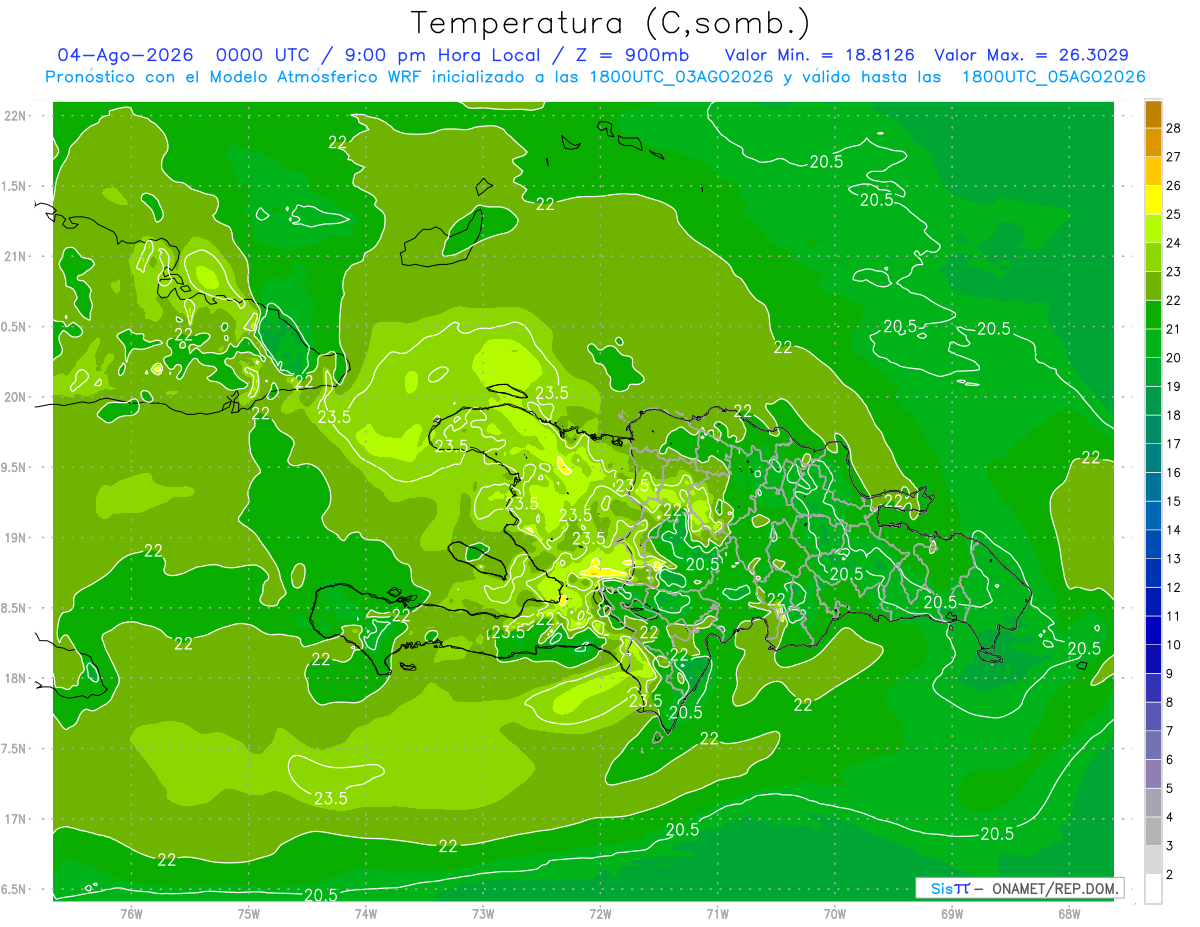The width and height of the screenshot is (1200, 927).
Task: Click the color scale label 19
Action: pyautogui.click(x=1174, y=386)
